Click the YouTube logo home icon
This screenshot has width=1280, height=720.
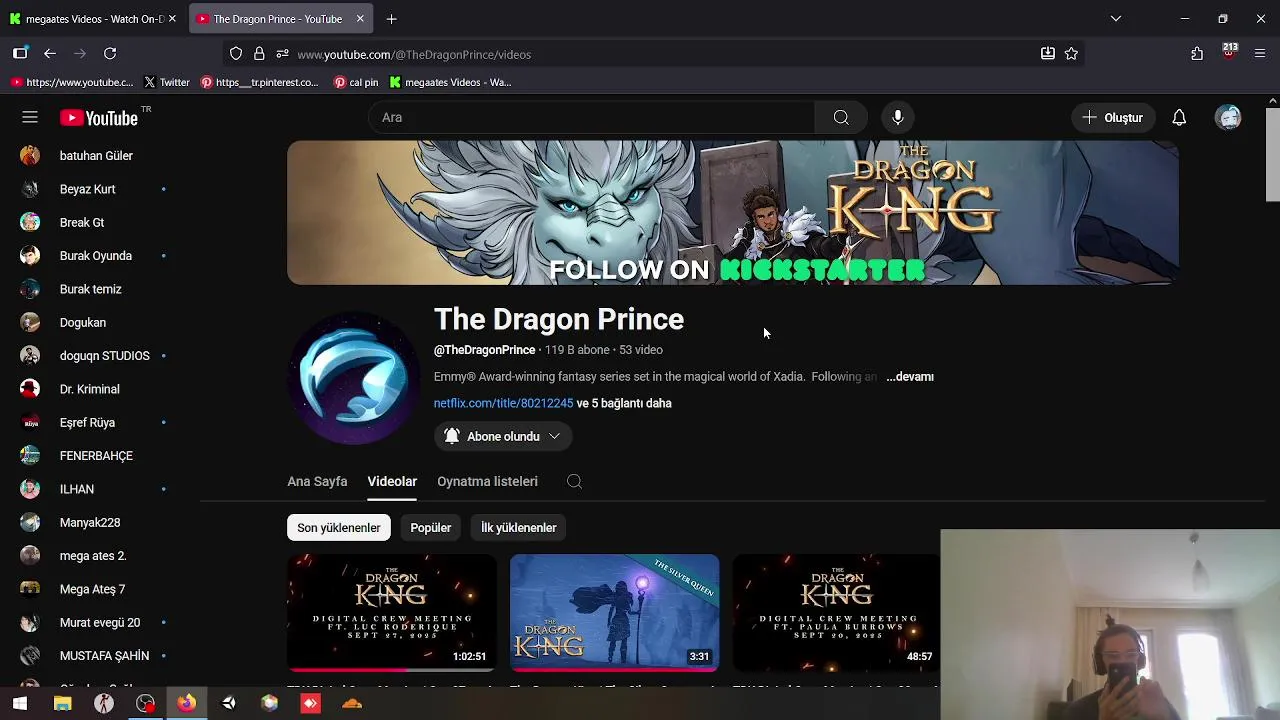click(99, 118)
